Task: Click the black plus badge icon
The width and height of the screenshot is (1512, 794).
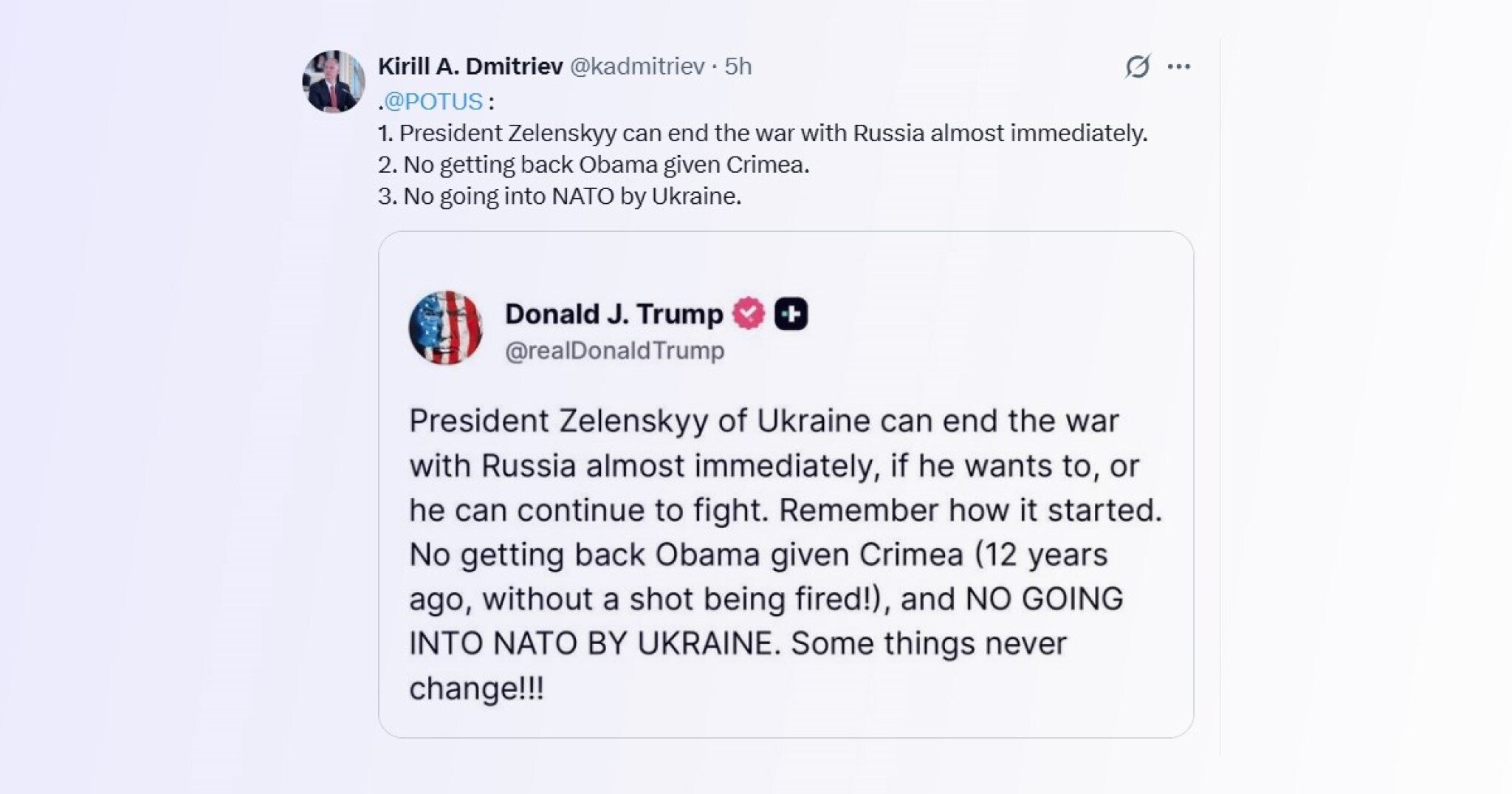Action: point(791,314)
